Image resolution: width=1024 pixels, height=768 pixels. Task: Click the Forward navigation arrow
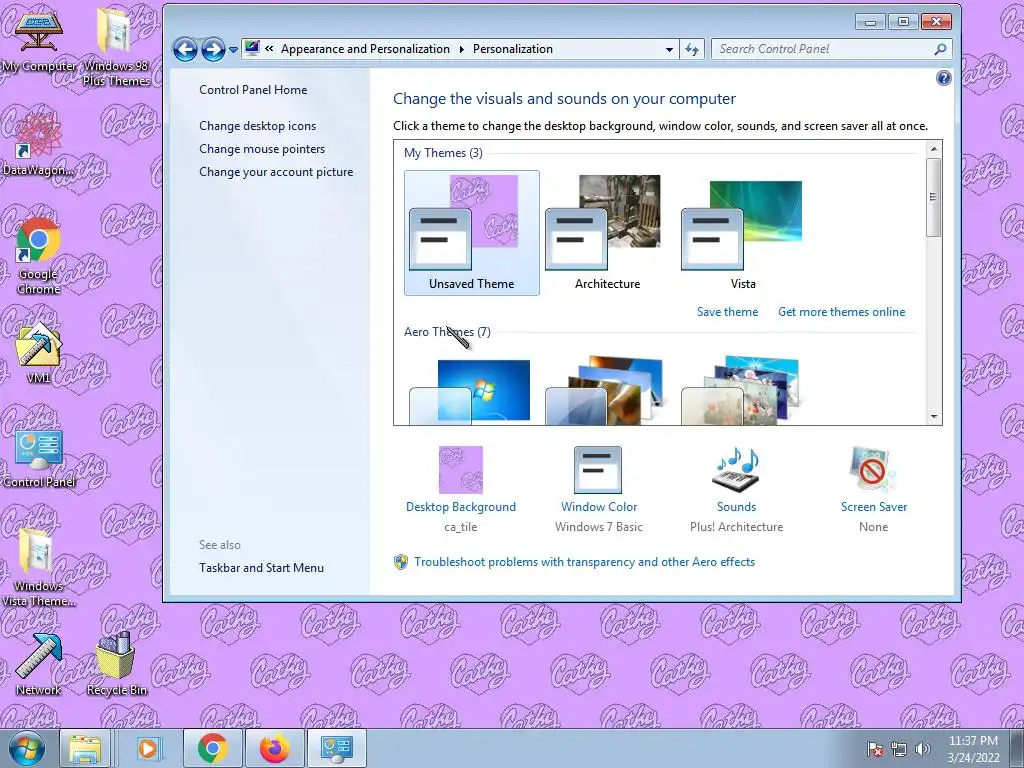(x=213, y=49)
